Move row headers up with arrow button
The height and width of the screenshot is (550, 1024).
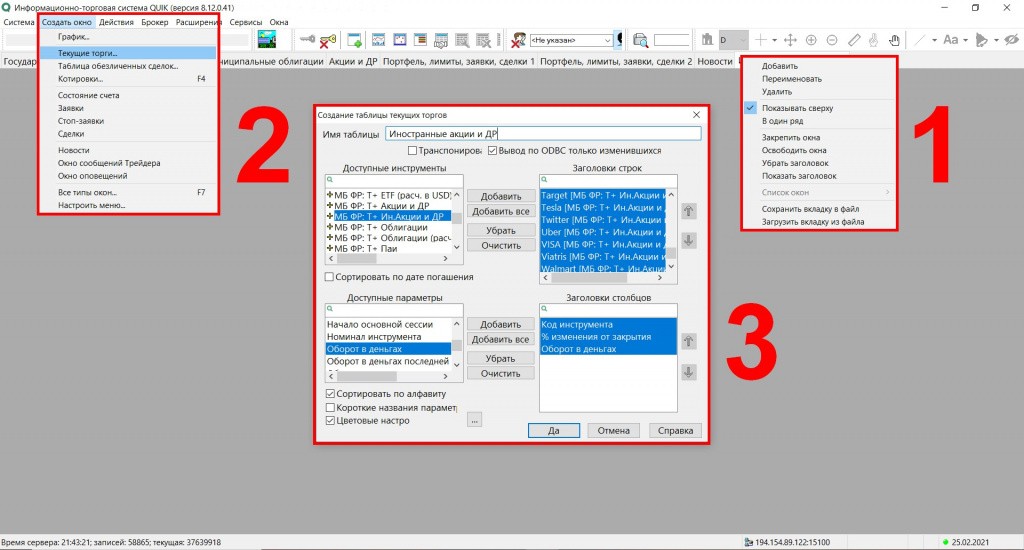[688, 211]
